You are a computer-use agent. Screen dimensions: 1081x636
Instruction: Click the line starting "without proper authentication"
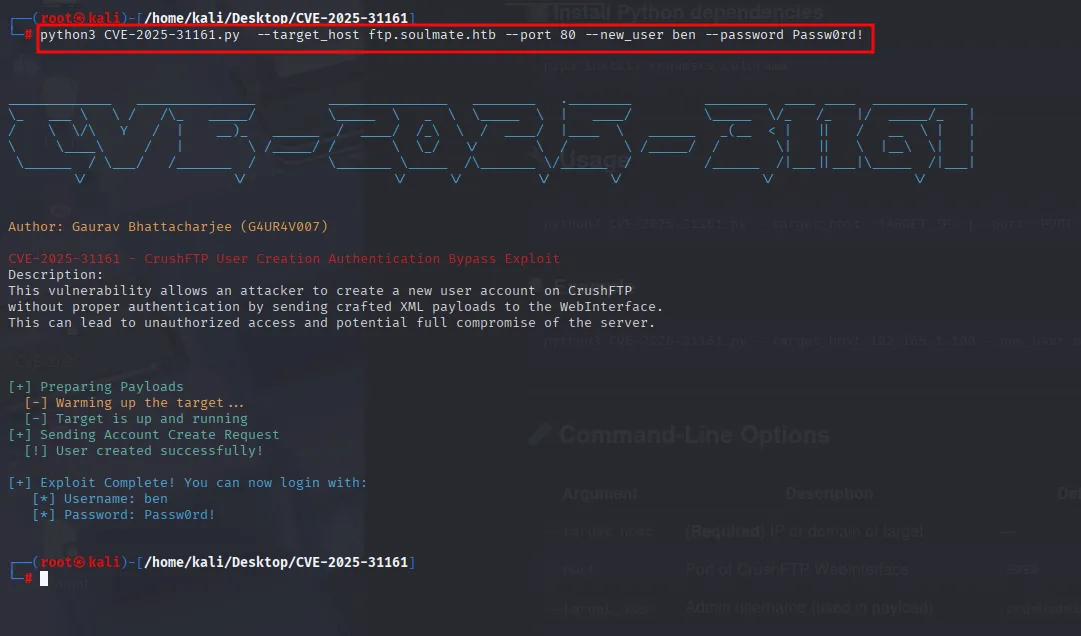336,307
